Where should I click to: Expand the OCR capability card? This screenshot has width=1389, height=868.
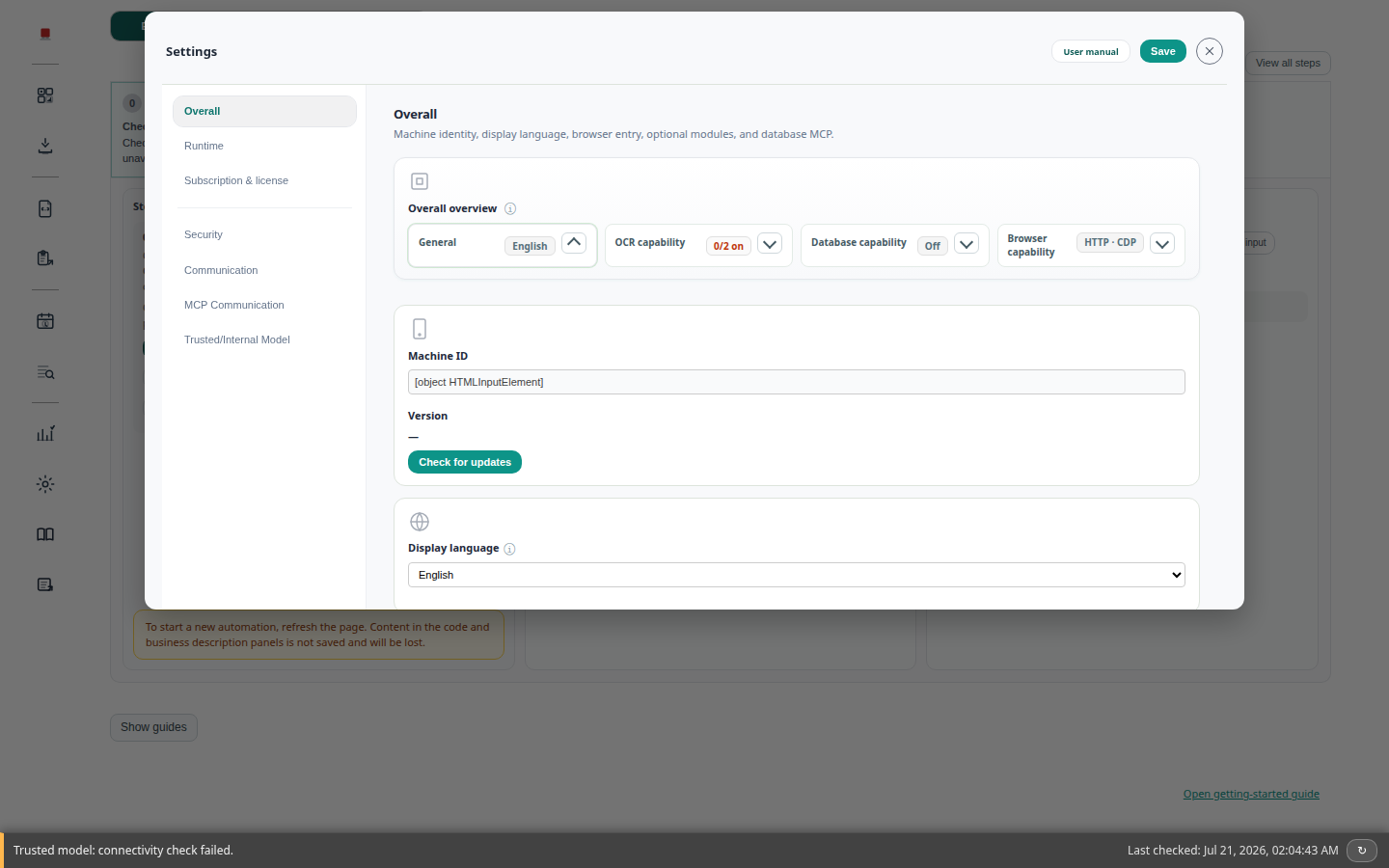770,244
